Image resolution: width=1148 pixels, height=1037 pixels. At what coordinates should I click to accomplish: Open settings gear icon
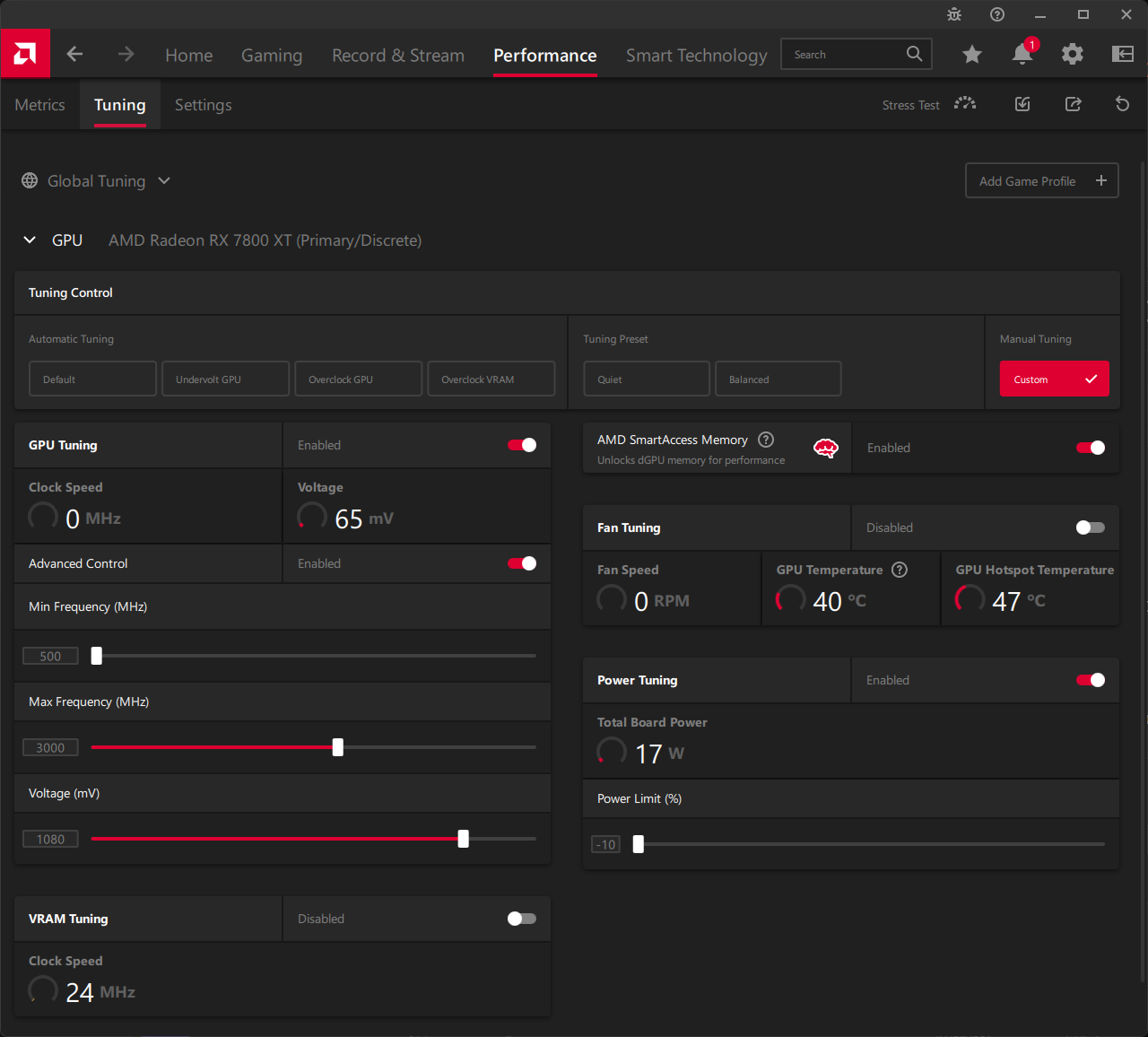(1073, 55)
